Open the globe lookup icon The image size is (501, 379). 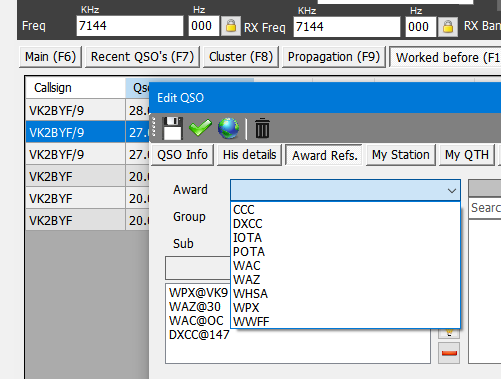point(228,128)
